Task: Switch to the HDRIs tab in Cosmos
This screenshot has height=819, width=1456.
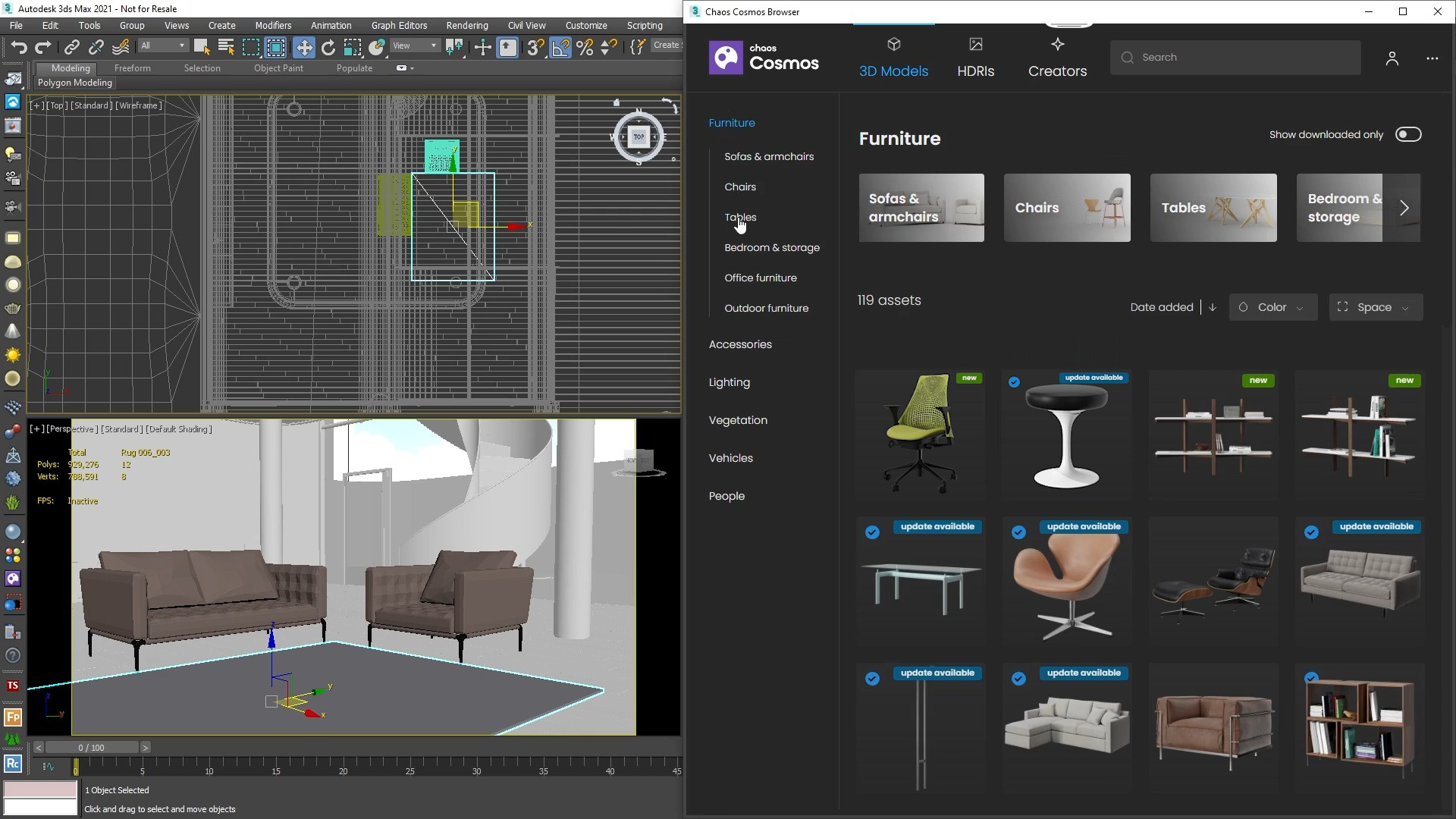Action: pyautogui.click(x=975, y=57)
